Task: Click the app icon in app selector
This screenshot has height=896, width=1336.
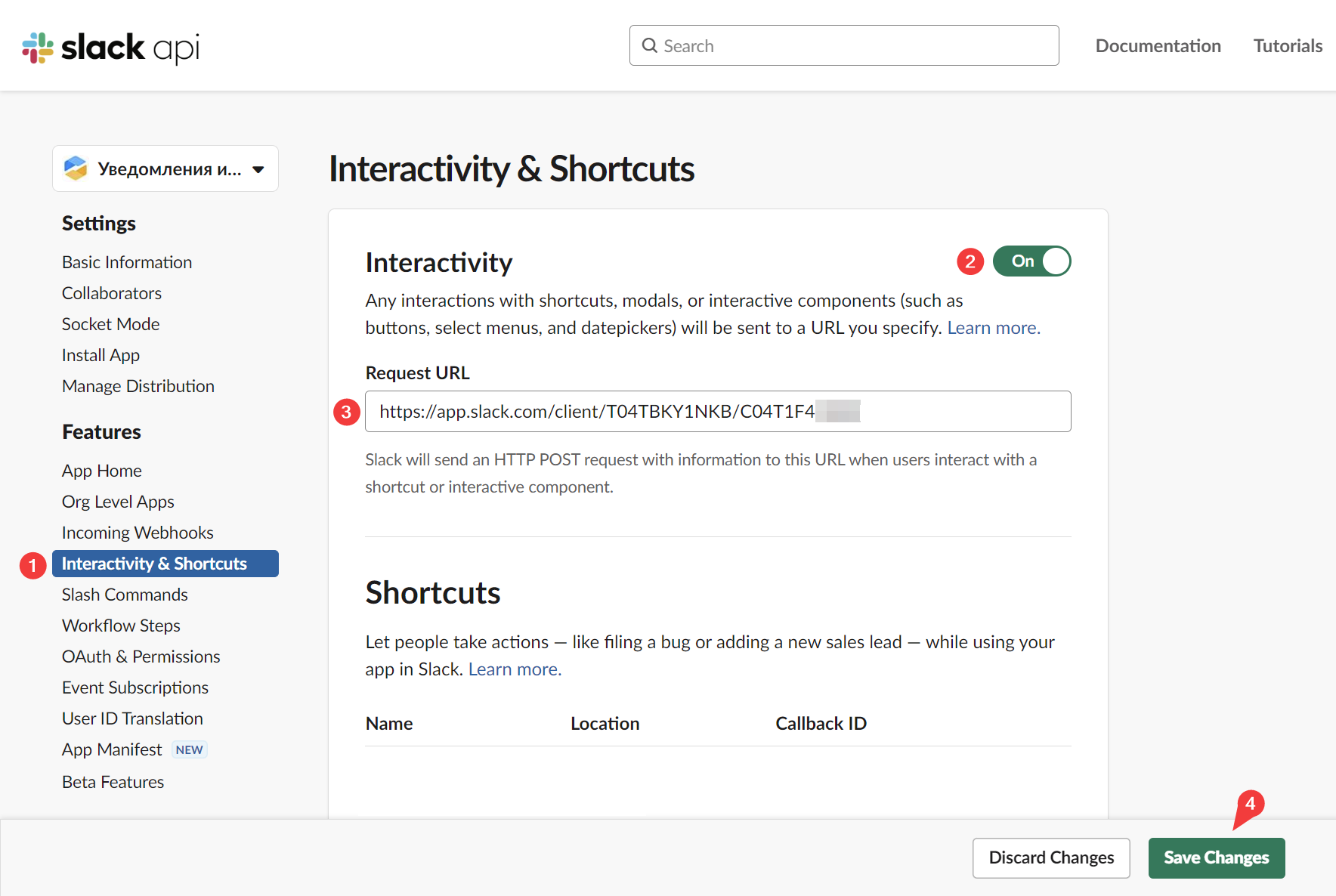Action: 76,168
